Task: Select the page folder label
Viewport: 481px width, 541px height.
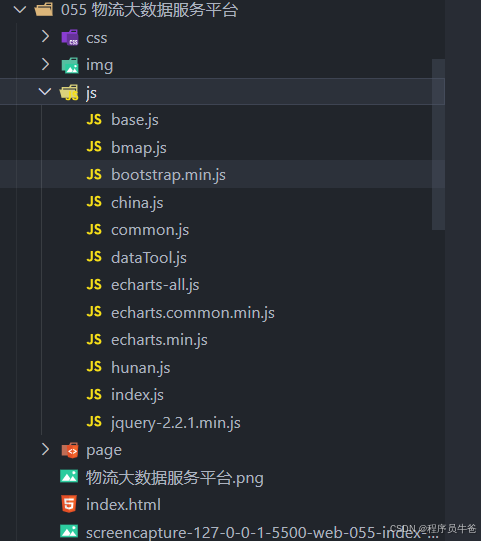Action: (104, 451)
